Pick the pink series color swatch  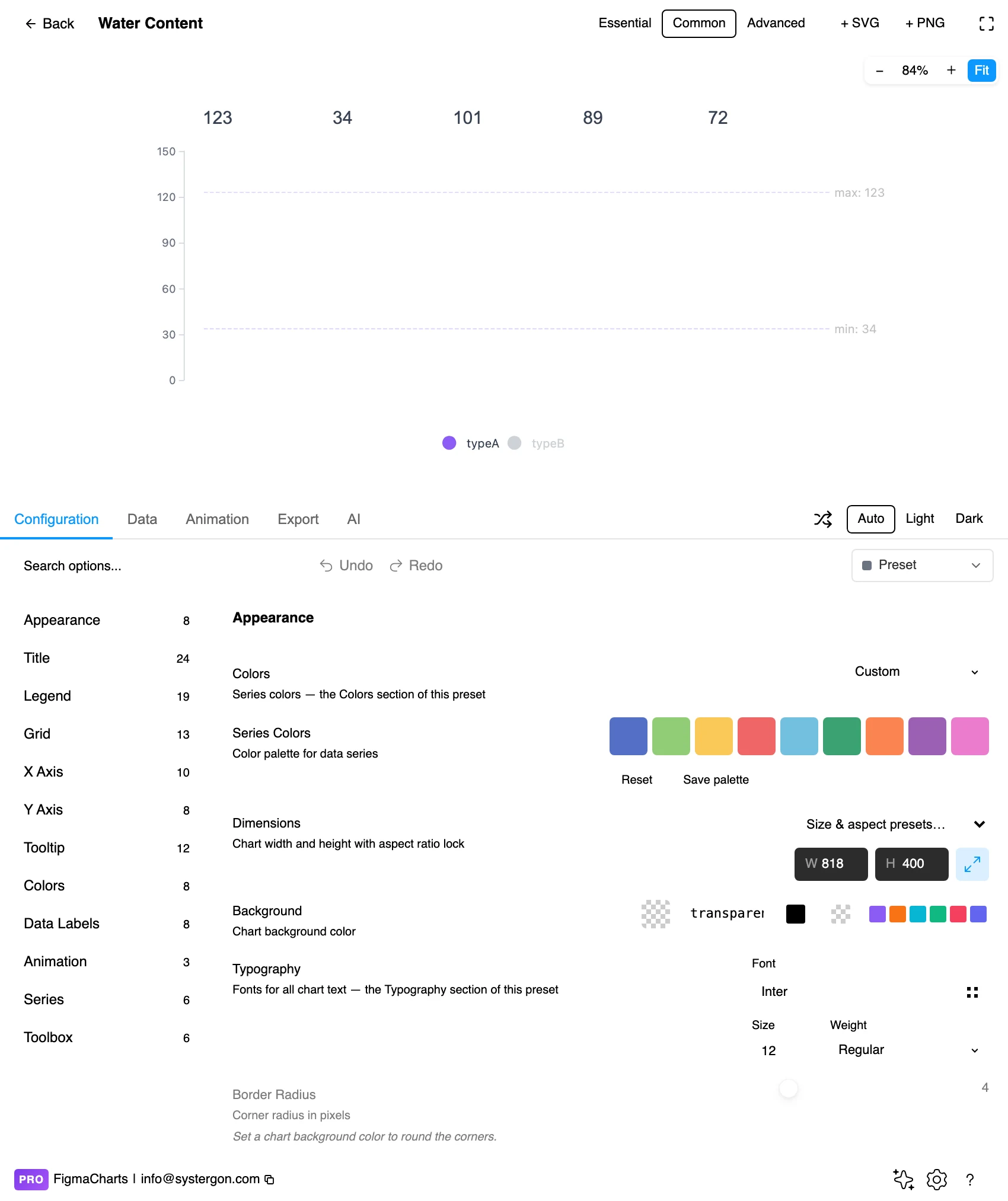point(970,736)
